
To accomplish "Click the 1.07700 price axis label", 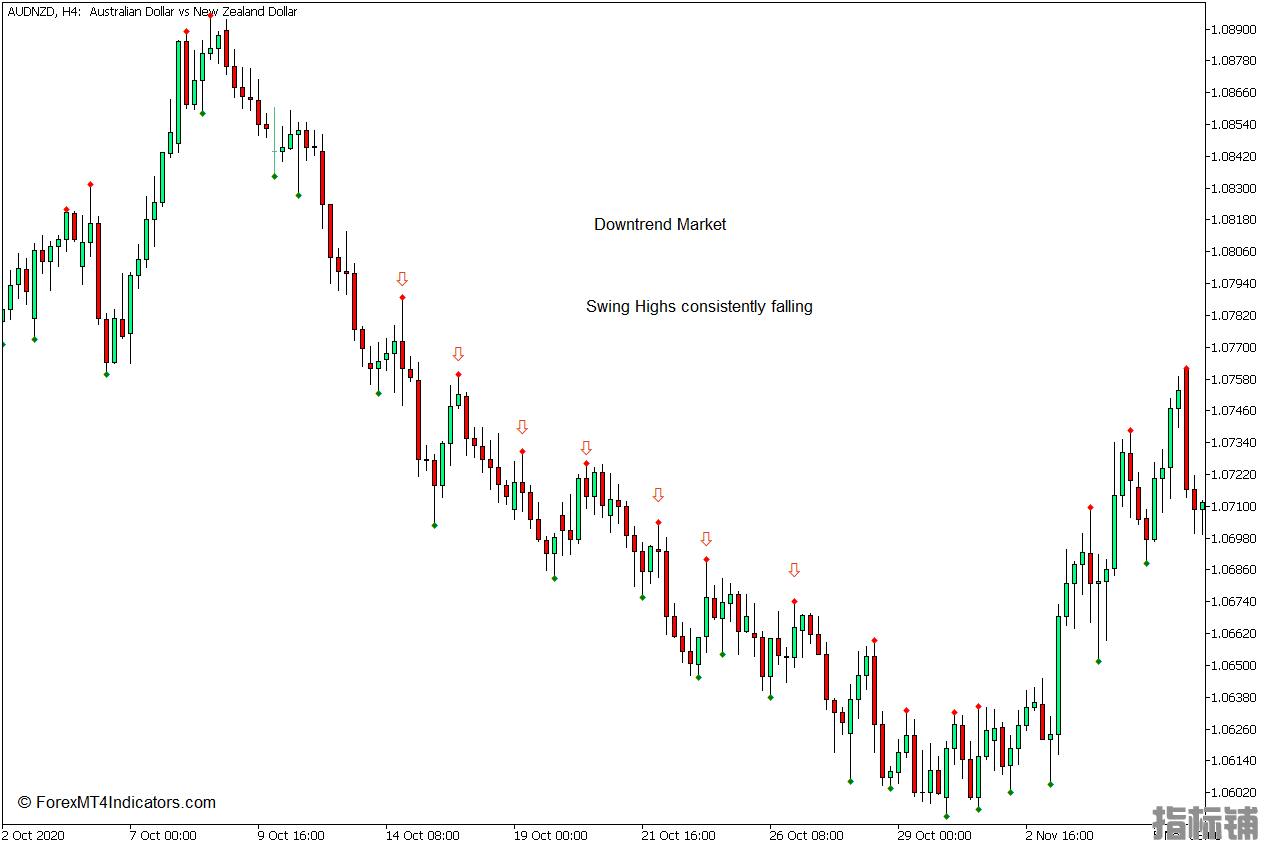I will [x=1233, y=348].
